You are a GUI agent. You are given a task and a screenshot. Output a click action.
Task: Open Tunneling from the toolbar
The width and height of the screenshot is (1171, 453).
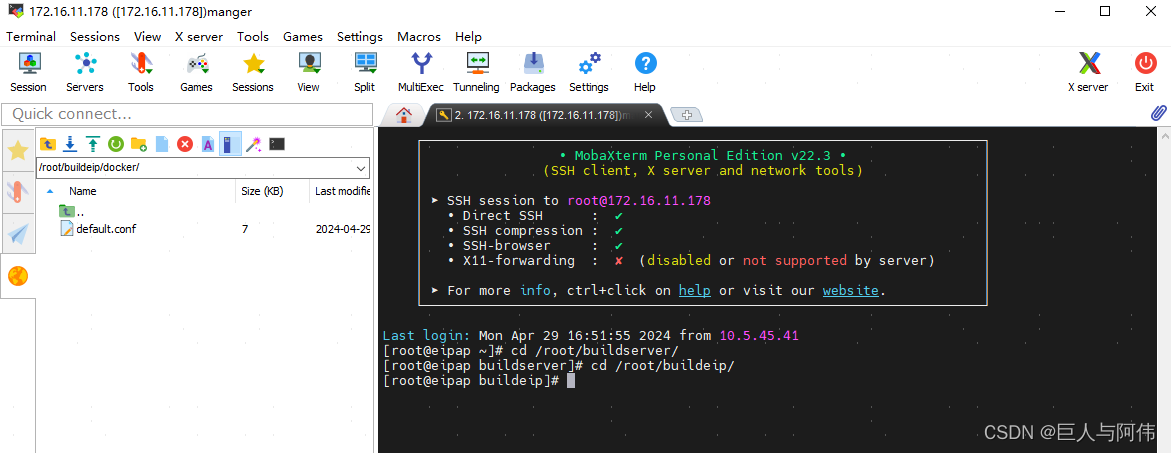[476, 72]
